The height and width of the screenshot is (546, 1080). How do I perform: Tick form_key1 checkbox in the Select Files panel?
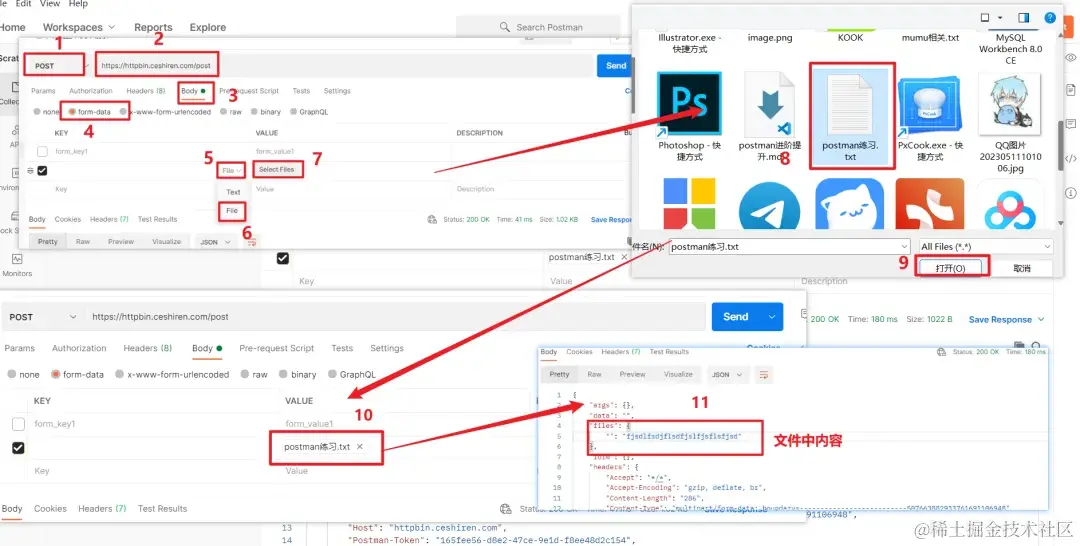point(43,151)
